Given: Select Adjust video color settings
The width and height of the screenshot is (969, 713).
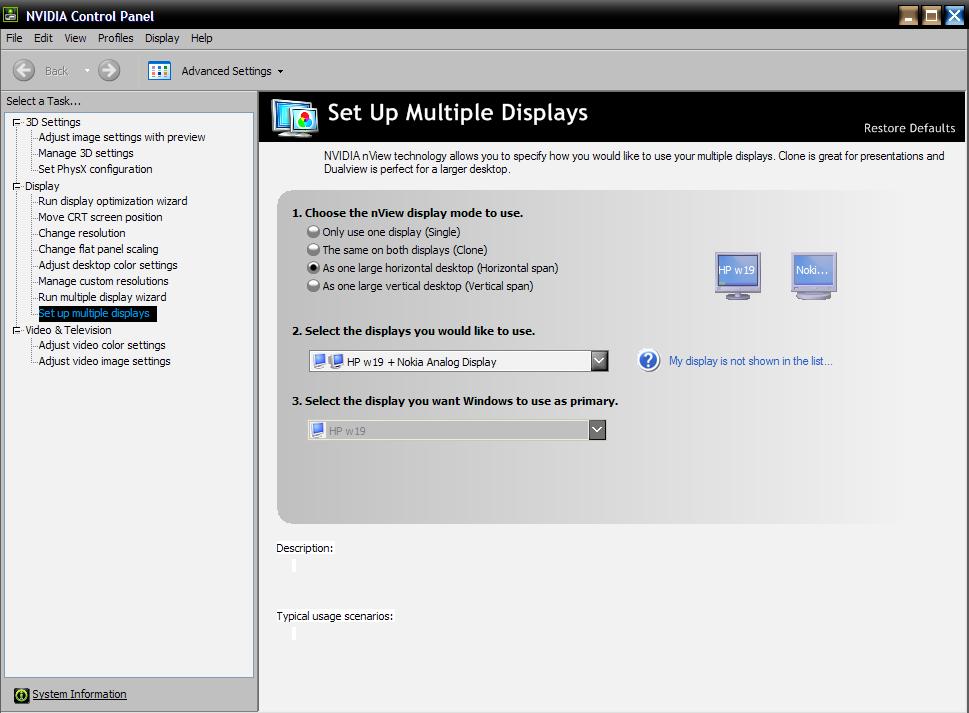Looking at the screenshot, I should [102, 345].
